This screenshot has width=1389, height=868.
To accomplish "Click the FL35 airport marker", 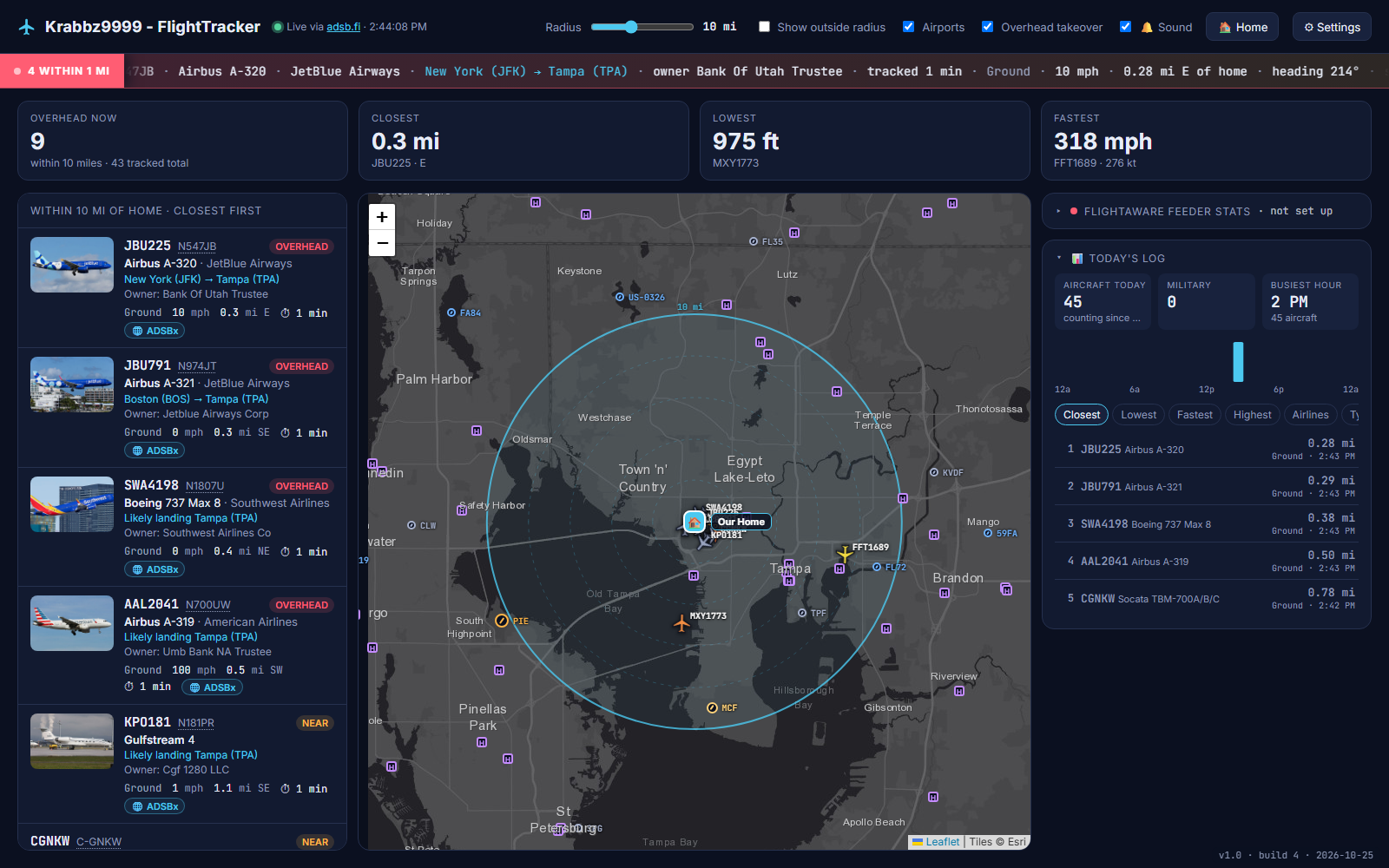I will click(x=754, y=241).
